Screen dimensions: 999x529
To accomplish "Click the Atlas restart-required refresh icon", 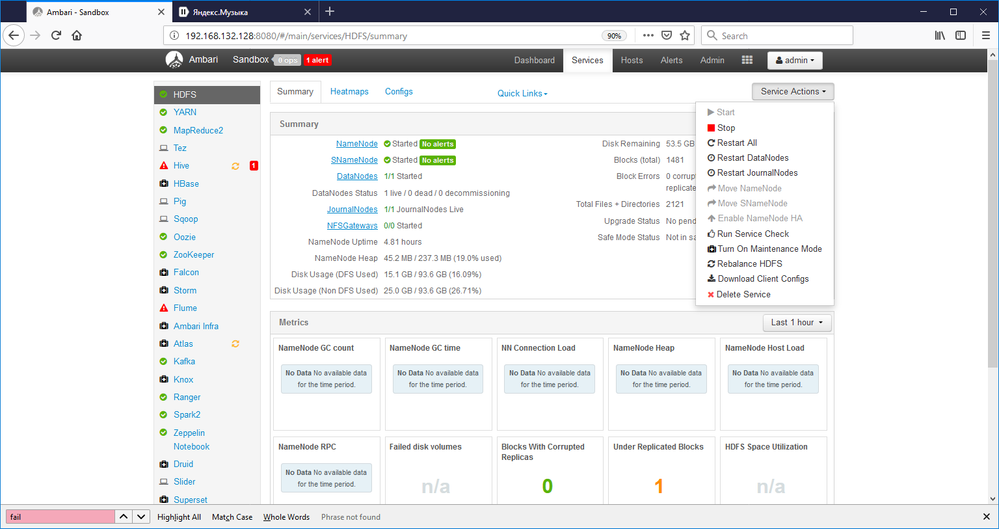I will pyautogui.click(x=235, y=344).
